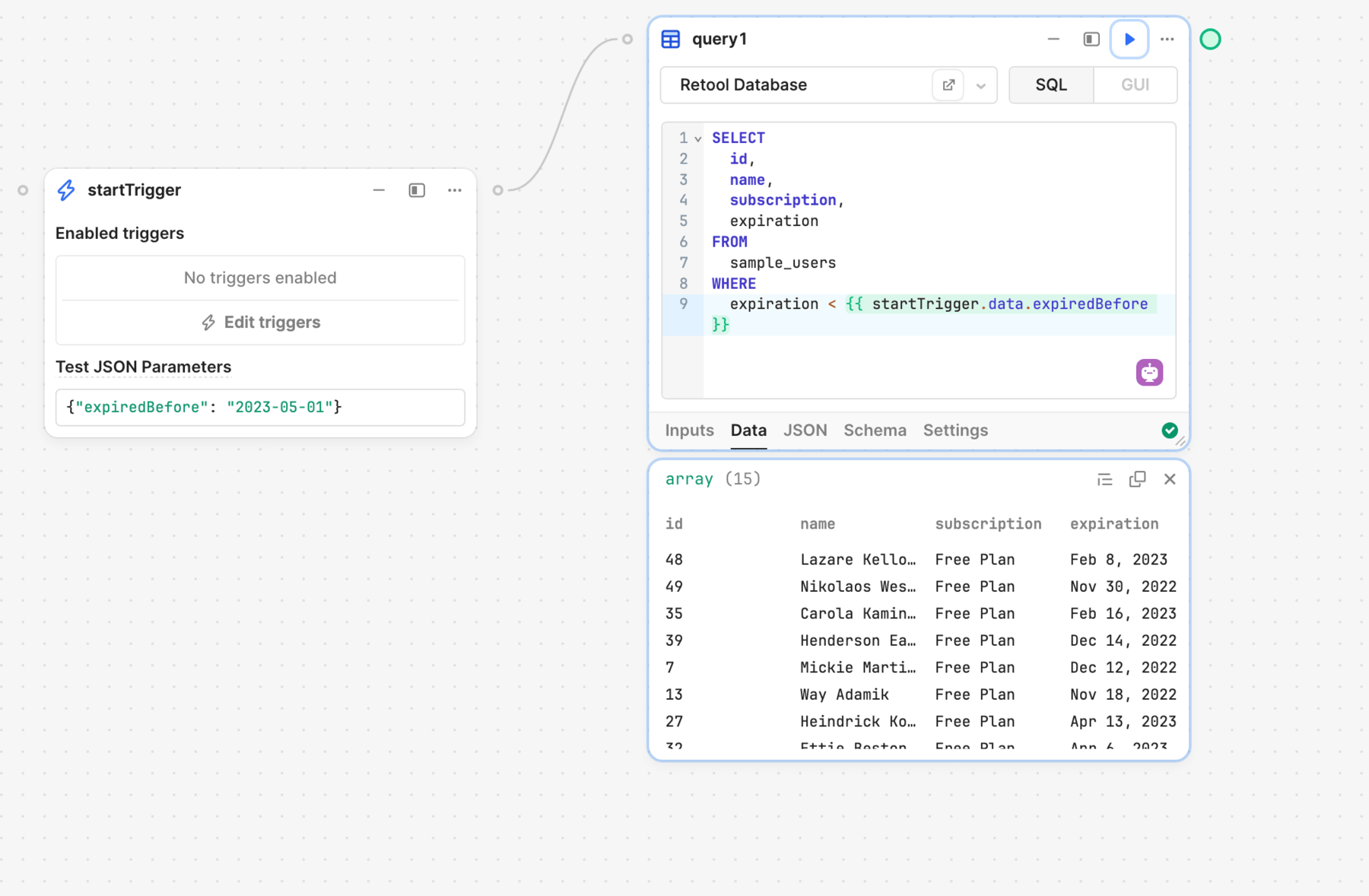Click the query1 table resource icon
Viewport: 1369px width, 896px height.
(x=671, y=39)
